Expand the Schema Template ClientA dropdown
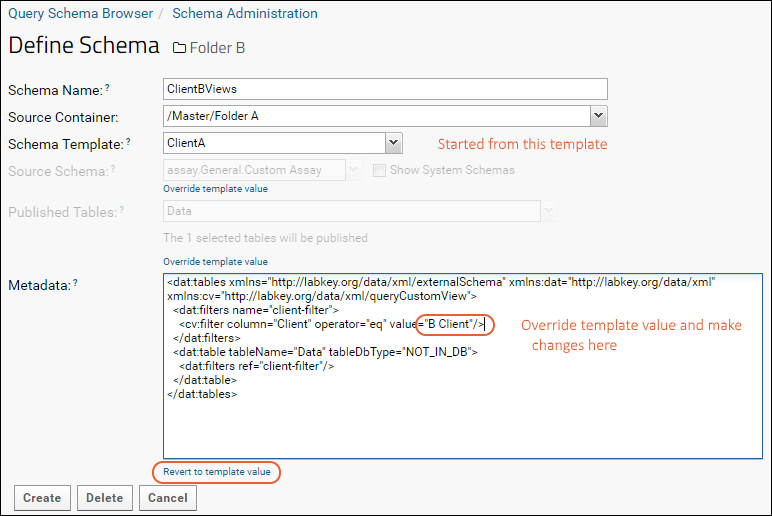The image size is (772, 516). click(393, 143)
